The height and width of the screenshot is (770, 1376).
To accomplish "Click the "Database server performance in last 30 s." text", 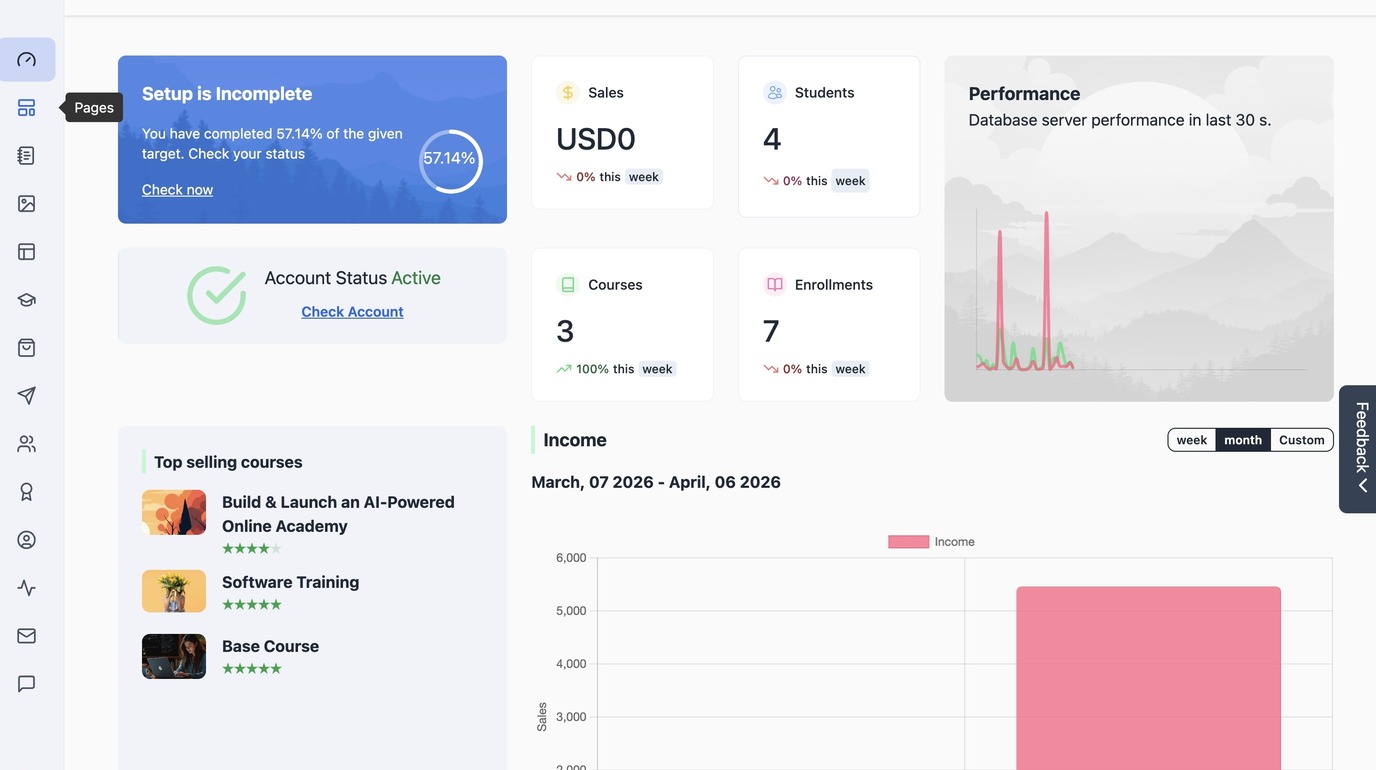I will pyautogui.click(x=1120, y=120).
